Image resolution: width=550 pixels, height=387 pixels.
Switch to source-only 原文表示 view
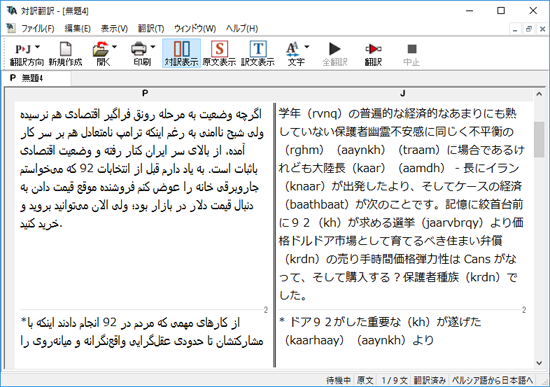219,53
